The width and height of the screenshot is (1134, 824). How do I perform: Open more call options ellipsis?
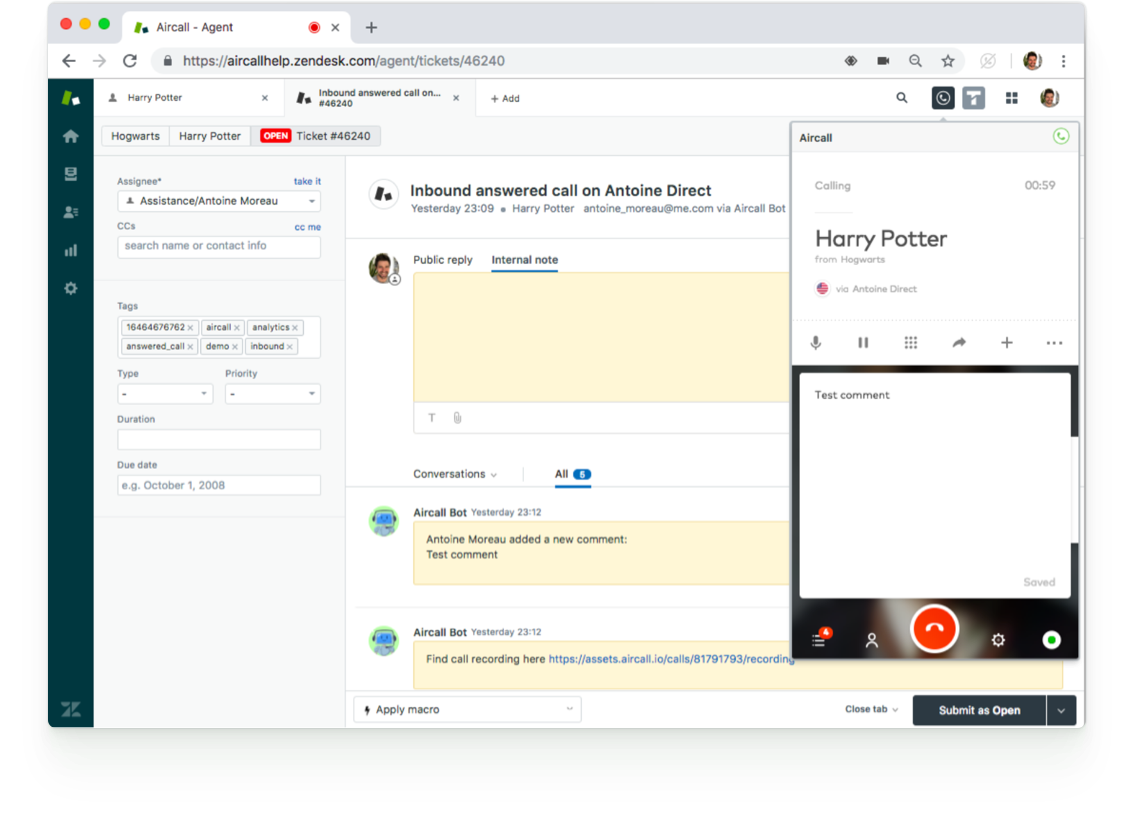(1054, 343)
